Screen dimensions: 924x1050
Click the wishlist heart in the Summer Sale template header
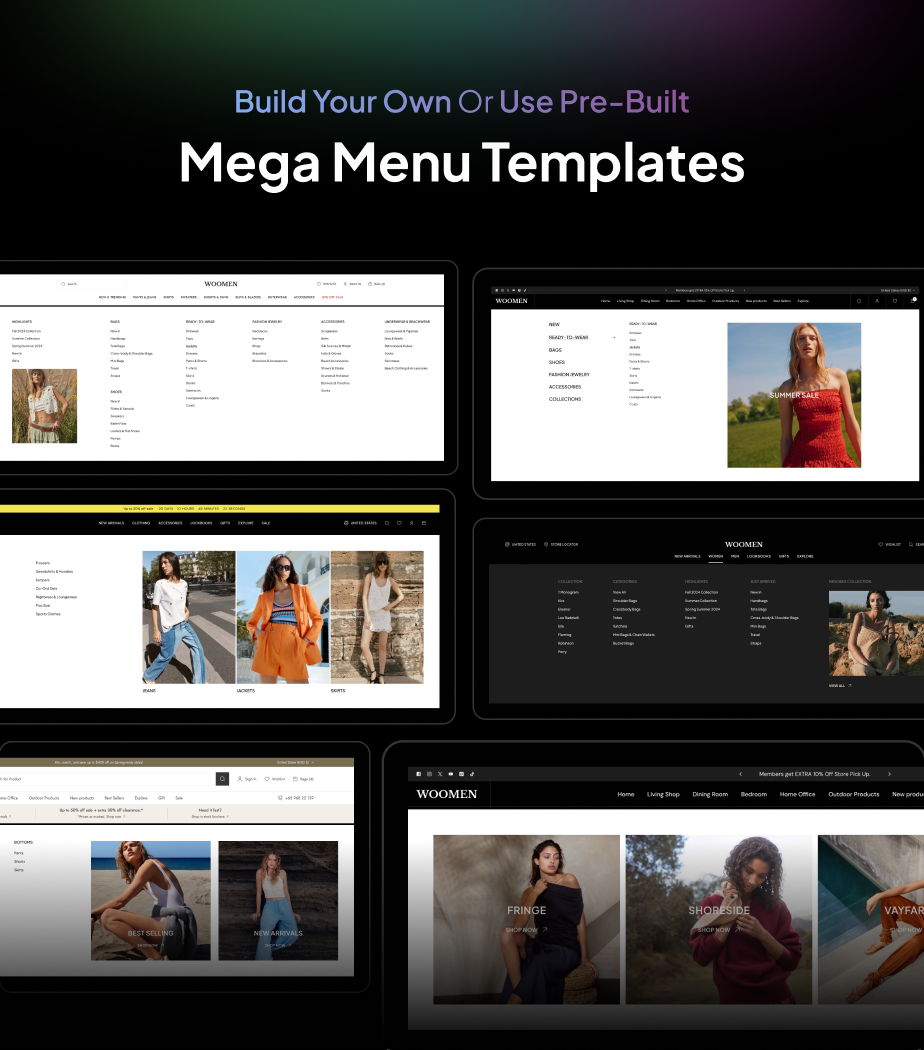[895, 301]
